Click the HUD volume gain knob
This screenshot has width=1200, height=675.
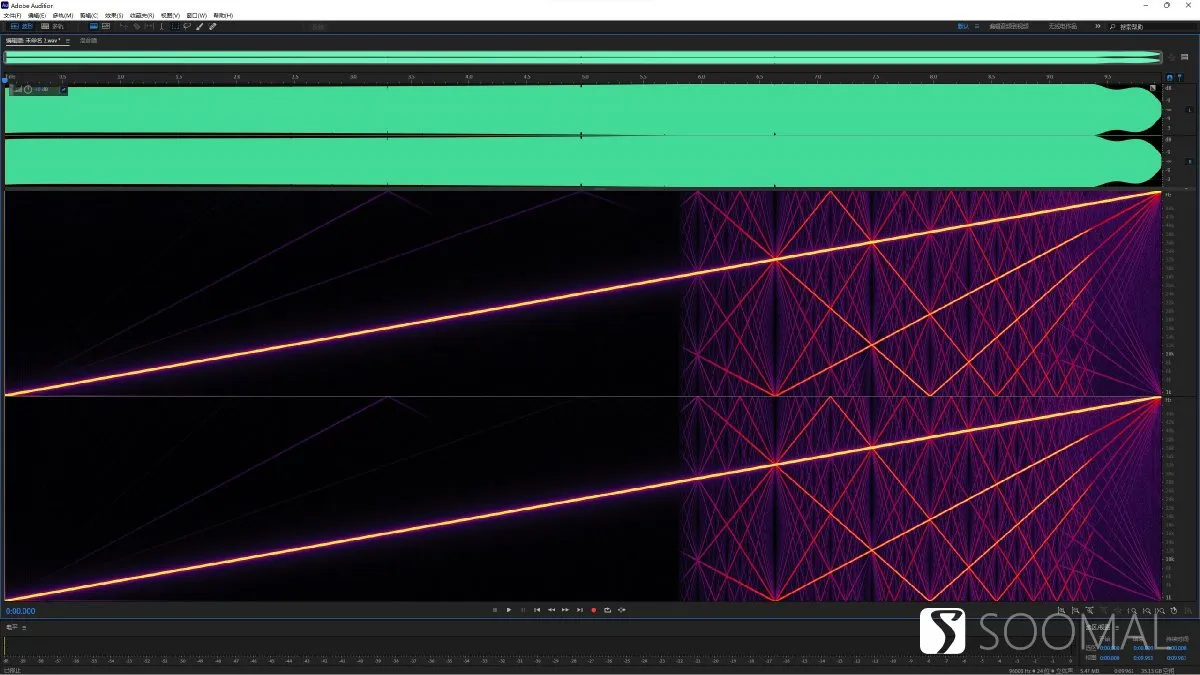[x=28, y=90]
